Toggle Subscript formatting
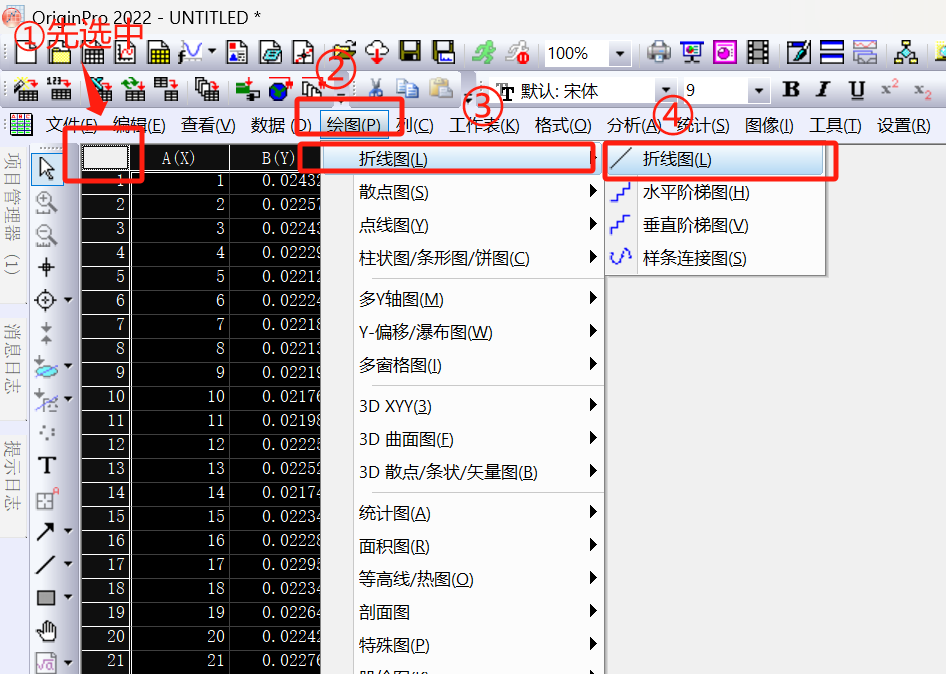This screenshot has height=674, width=946. coord(922,91)
